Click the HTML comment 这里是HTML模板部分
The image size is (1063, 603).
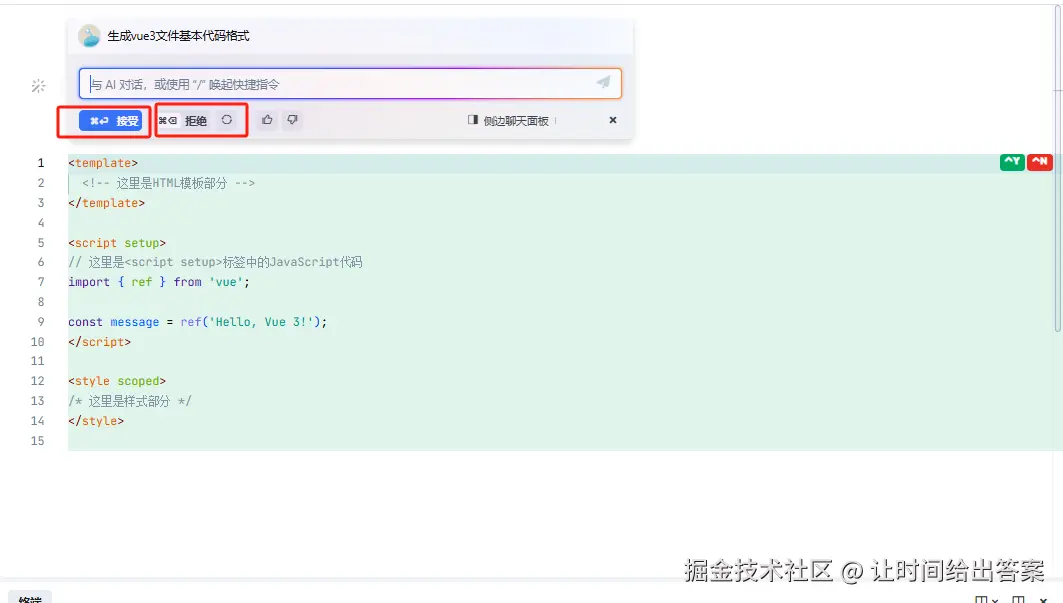168,183
